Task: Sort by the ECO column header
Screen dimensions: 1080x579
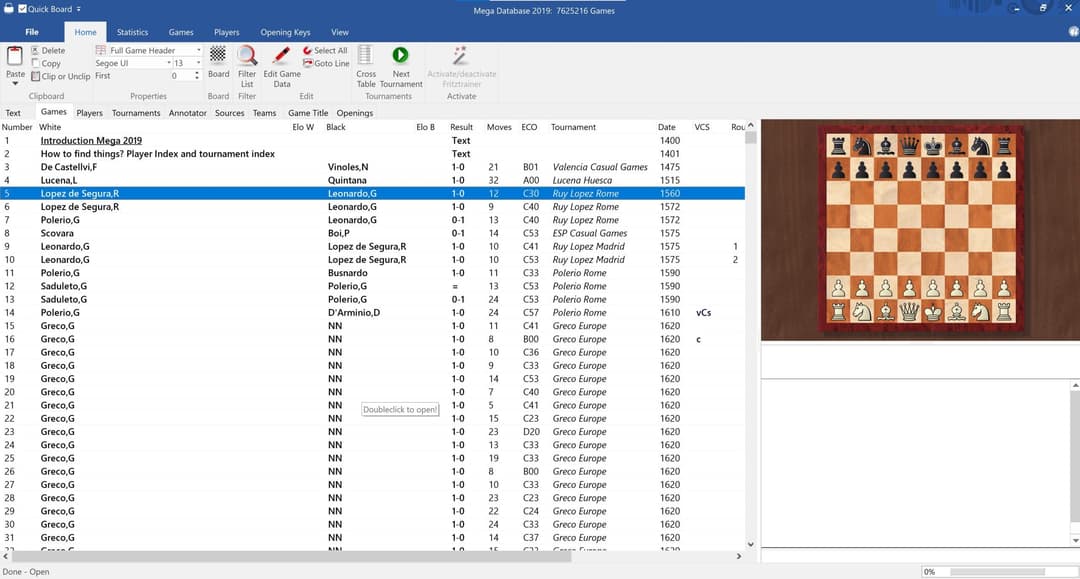Action: pyautogui.click(x=529, y=127)
